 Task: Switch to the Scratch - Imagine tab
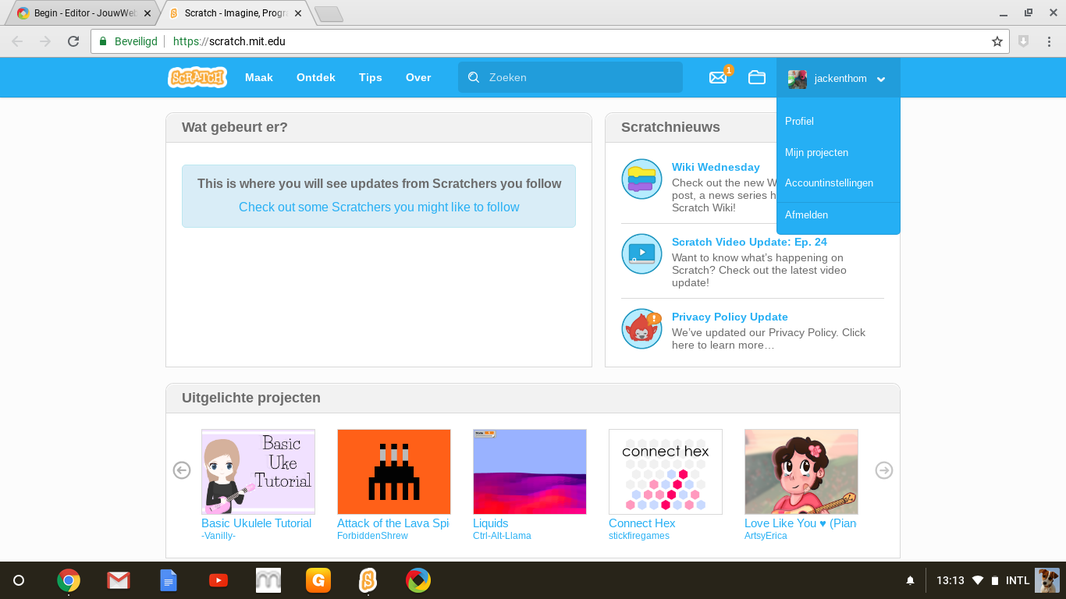235,13
